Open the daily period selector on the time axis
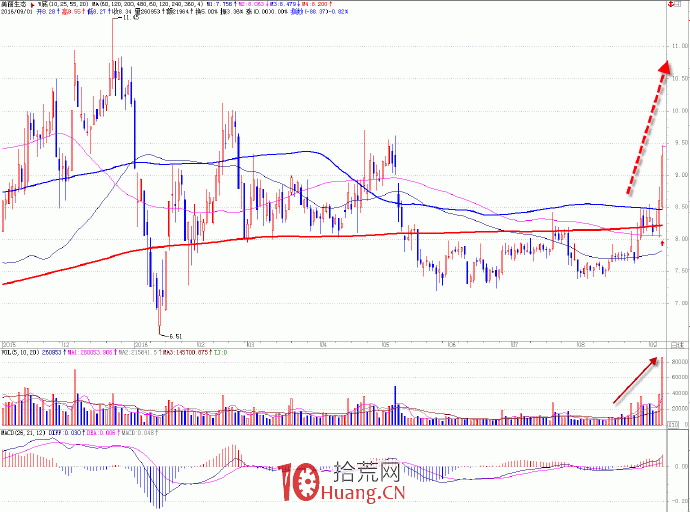Viewport: 690px width, 512px height. coord(677,345)
